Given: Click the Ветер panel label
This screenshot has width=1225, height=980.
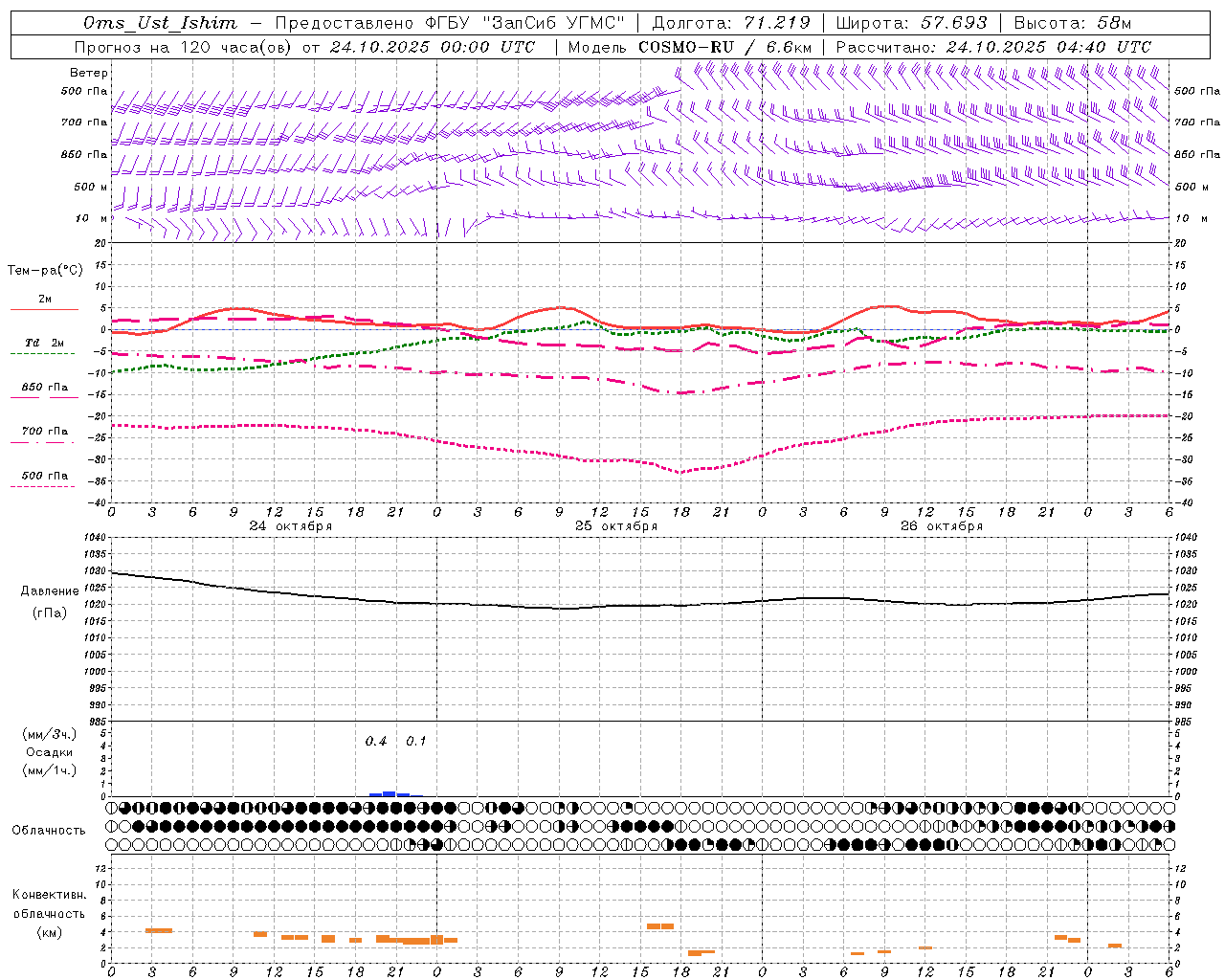Looking at the screenshot, I should tap(89, 73).
